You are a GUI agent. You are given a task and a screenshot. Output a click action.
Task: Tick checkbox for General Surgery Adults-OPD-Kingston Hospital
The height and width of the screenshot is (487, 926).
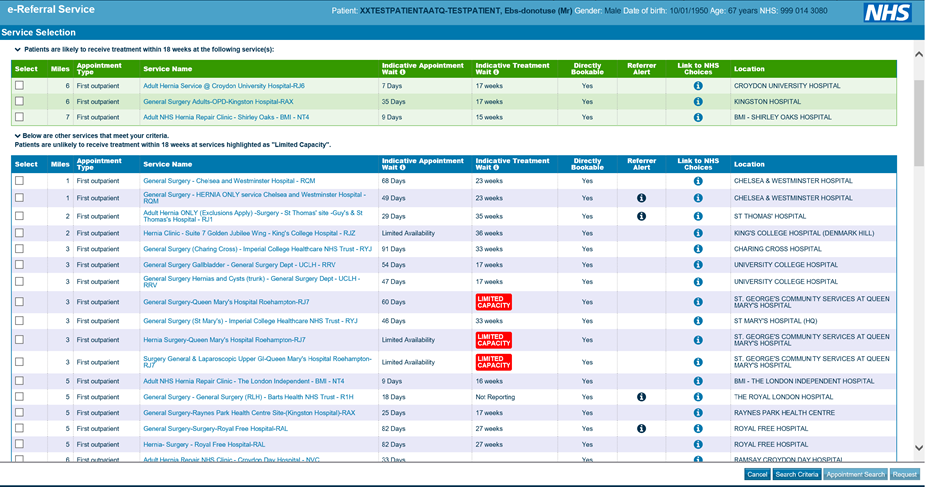19,102
